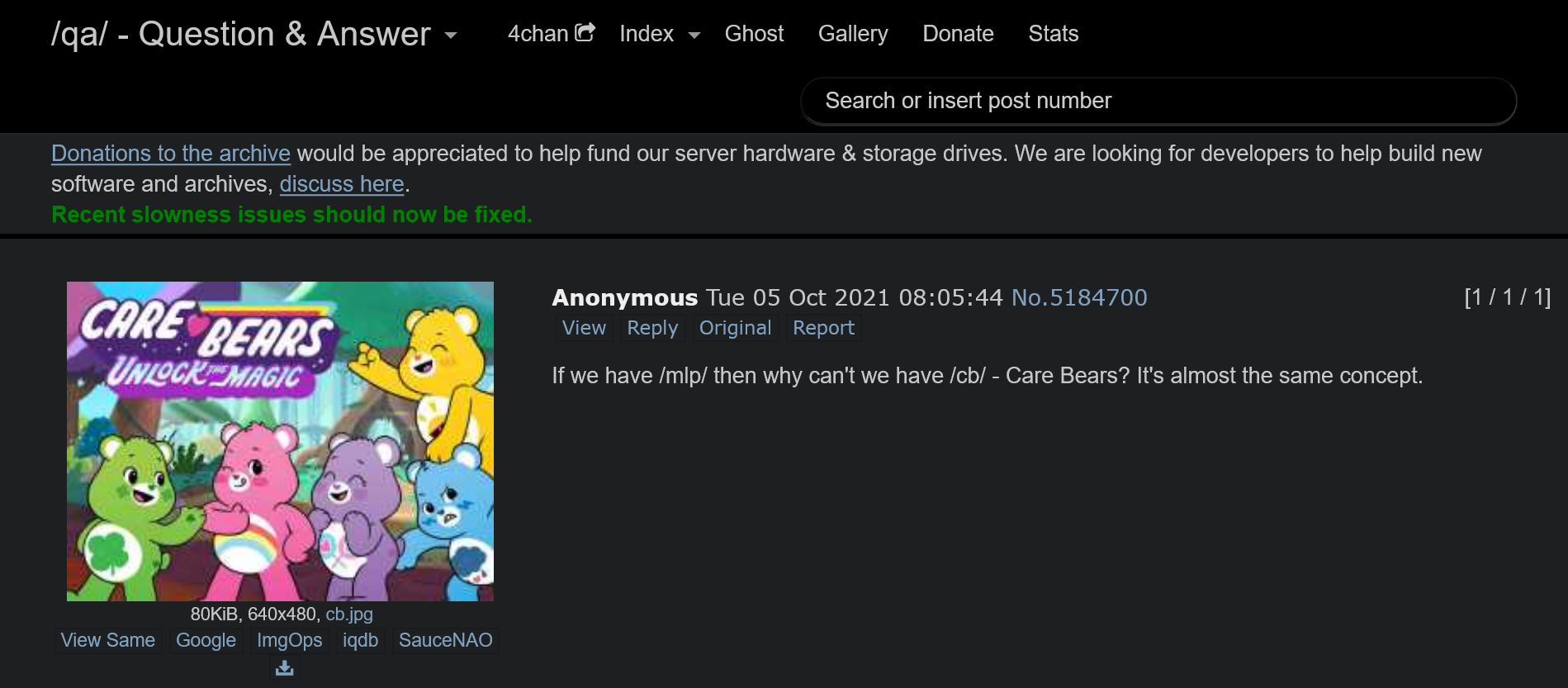Click post number No.5184700
1568x688 pixels.
coord(1078,297)
